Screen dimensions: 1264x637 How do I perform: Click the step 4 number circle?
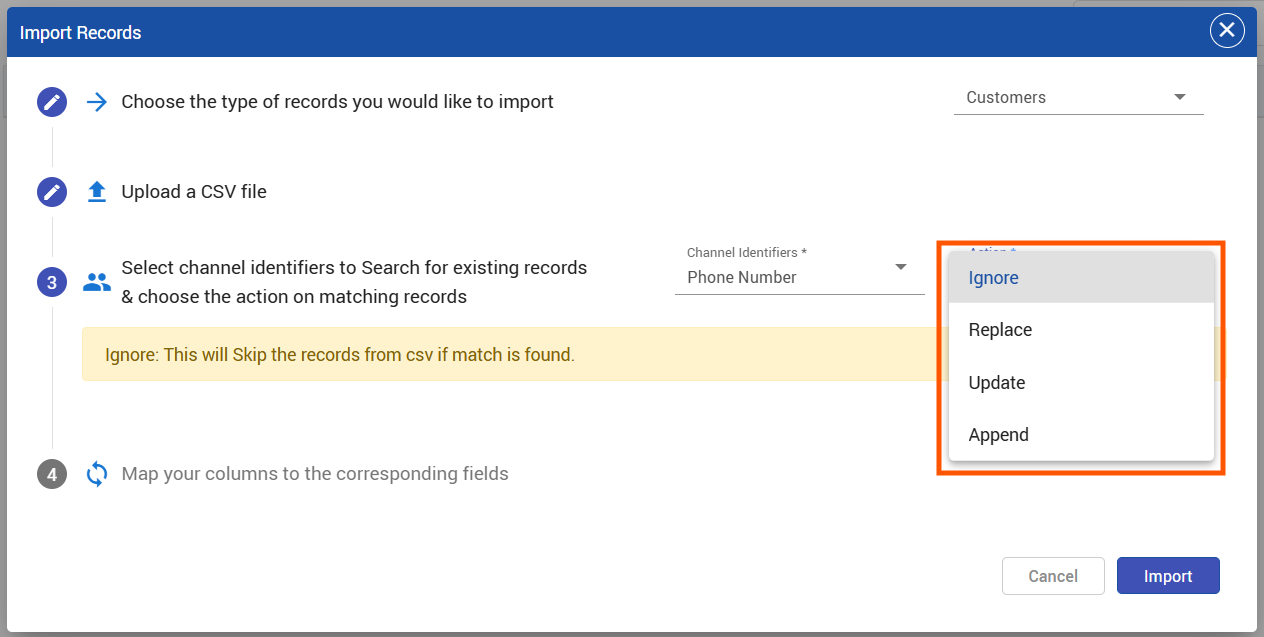click(x=52, y=474)
